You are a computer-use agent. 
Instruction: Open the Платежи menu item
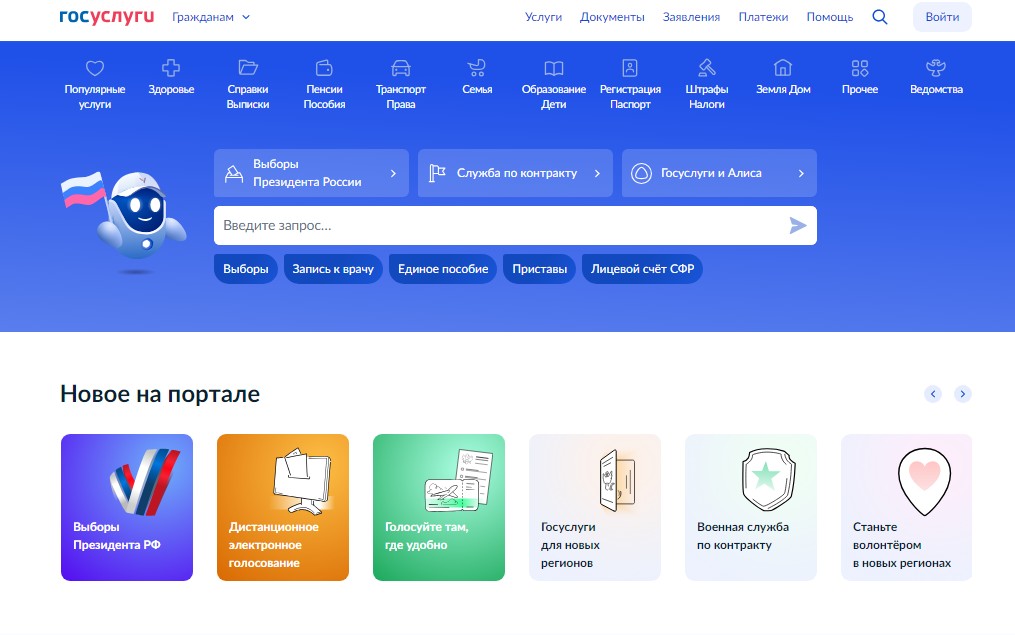[763, 17]
